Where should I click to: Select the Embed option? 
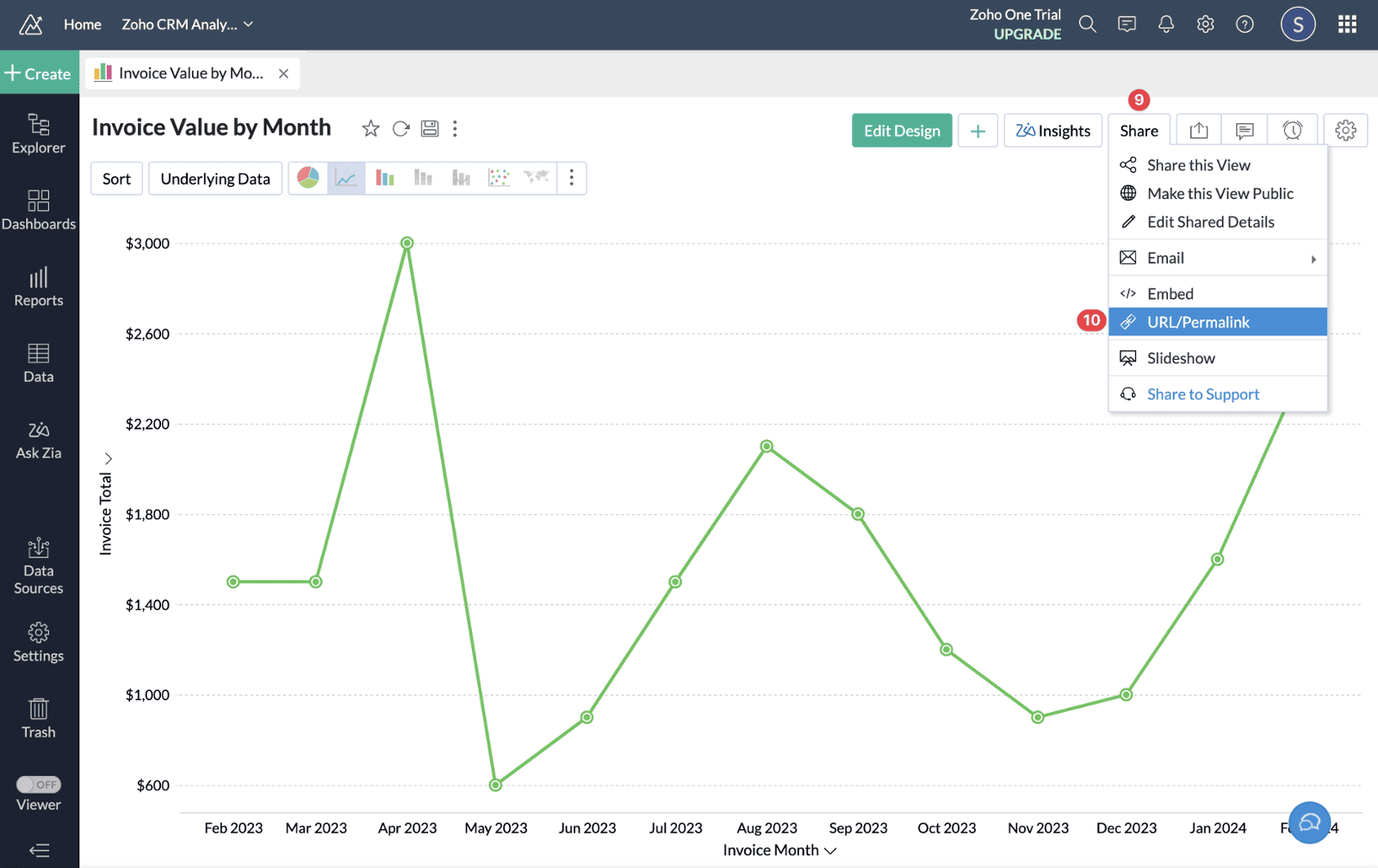click(x=1218, y=294)
